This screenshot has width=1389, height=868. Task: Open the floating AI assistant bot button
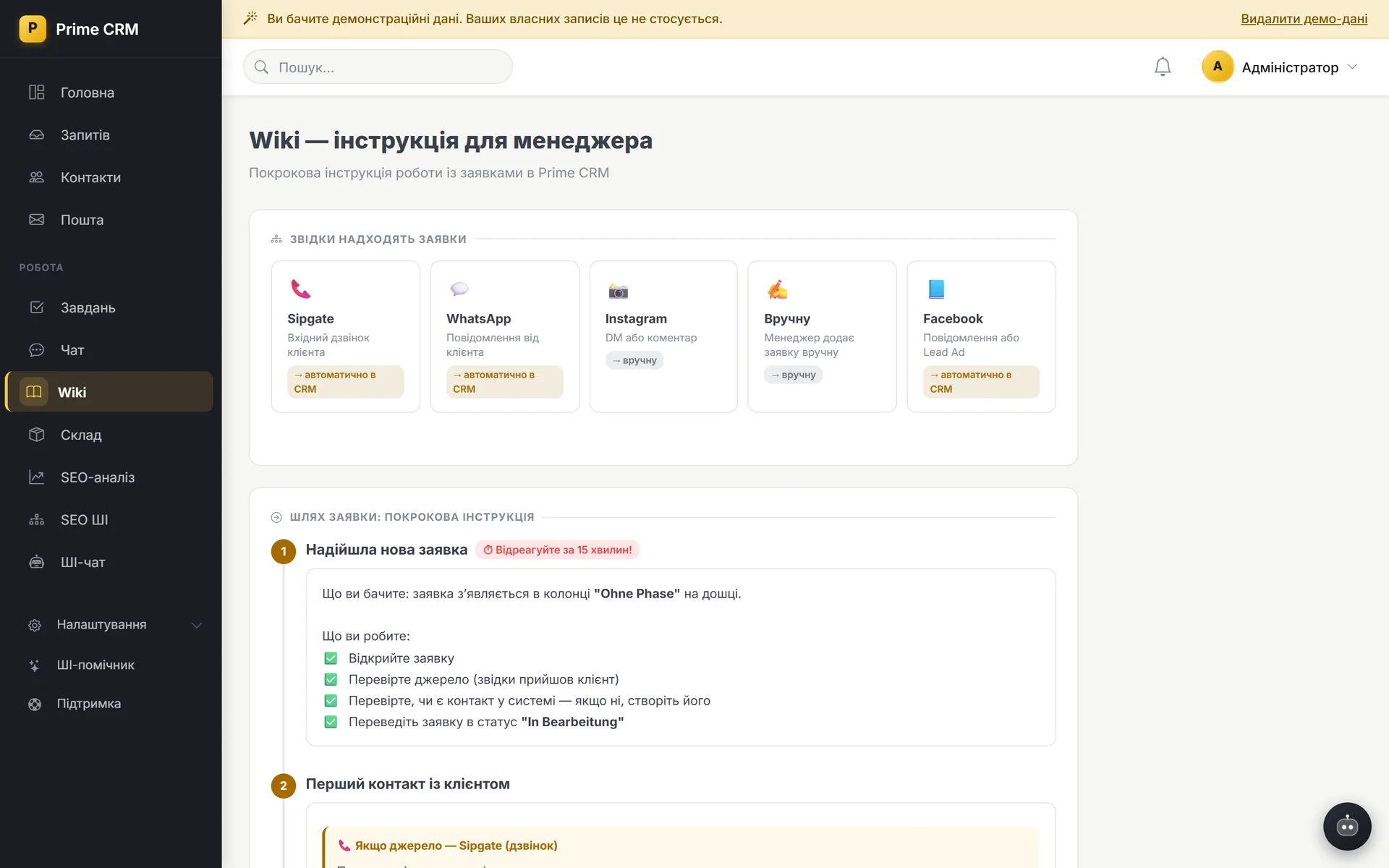point(1347,826)
